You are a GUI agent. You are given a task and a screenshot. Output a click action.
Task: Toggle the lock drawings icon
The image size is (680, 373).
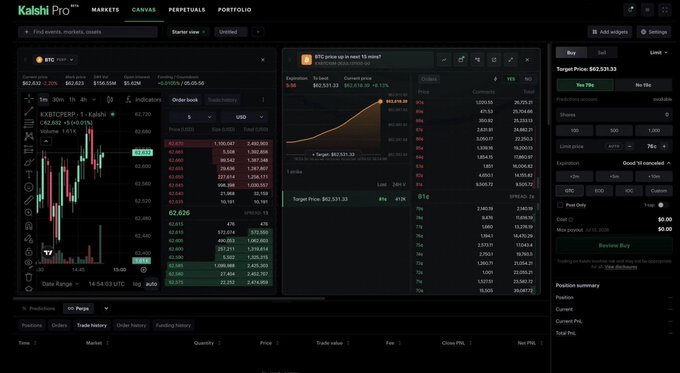(x=29, y=252)
